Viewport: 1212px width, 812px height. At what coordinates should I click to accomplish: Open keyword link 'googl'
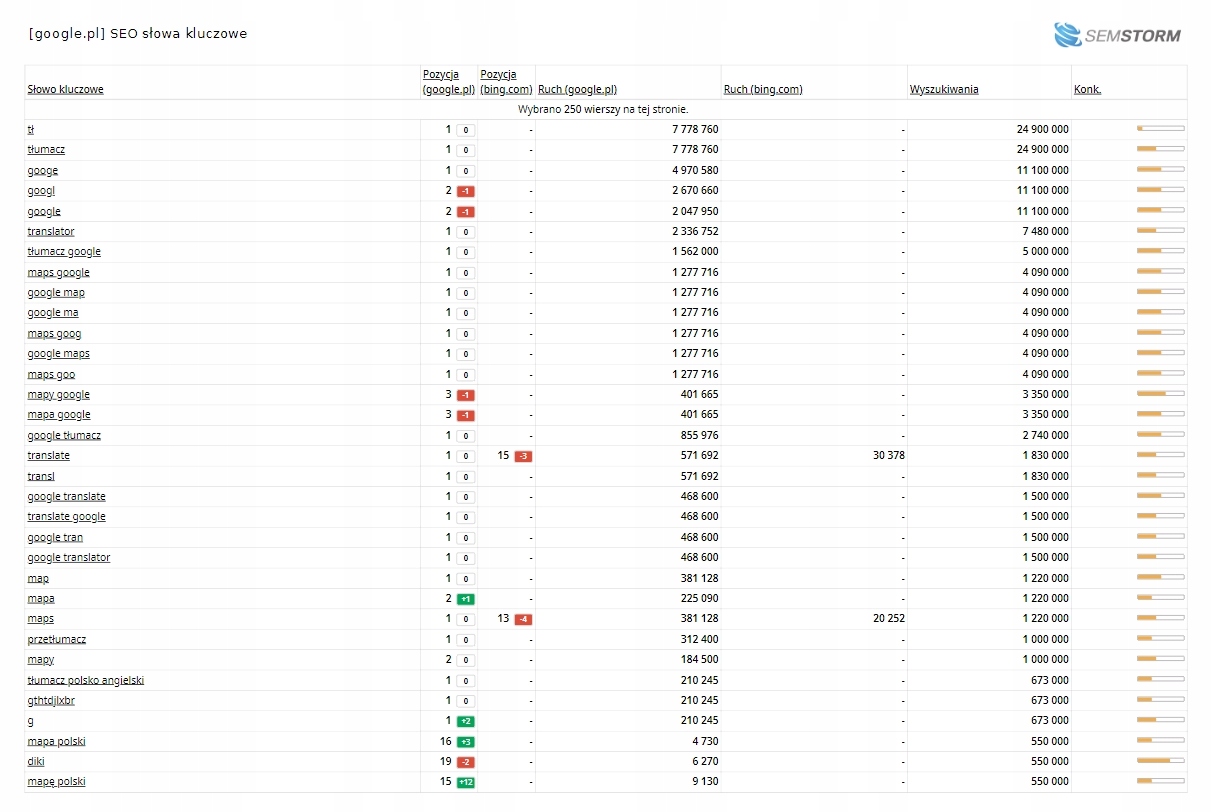[x=41, y=190]
